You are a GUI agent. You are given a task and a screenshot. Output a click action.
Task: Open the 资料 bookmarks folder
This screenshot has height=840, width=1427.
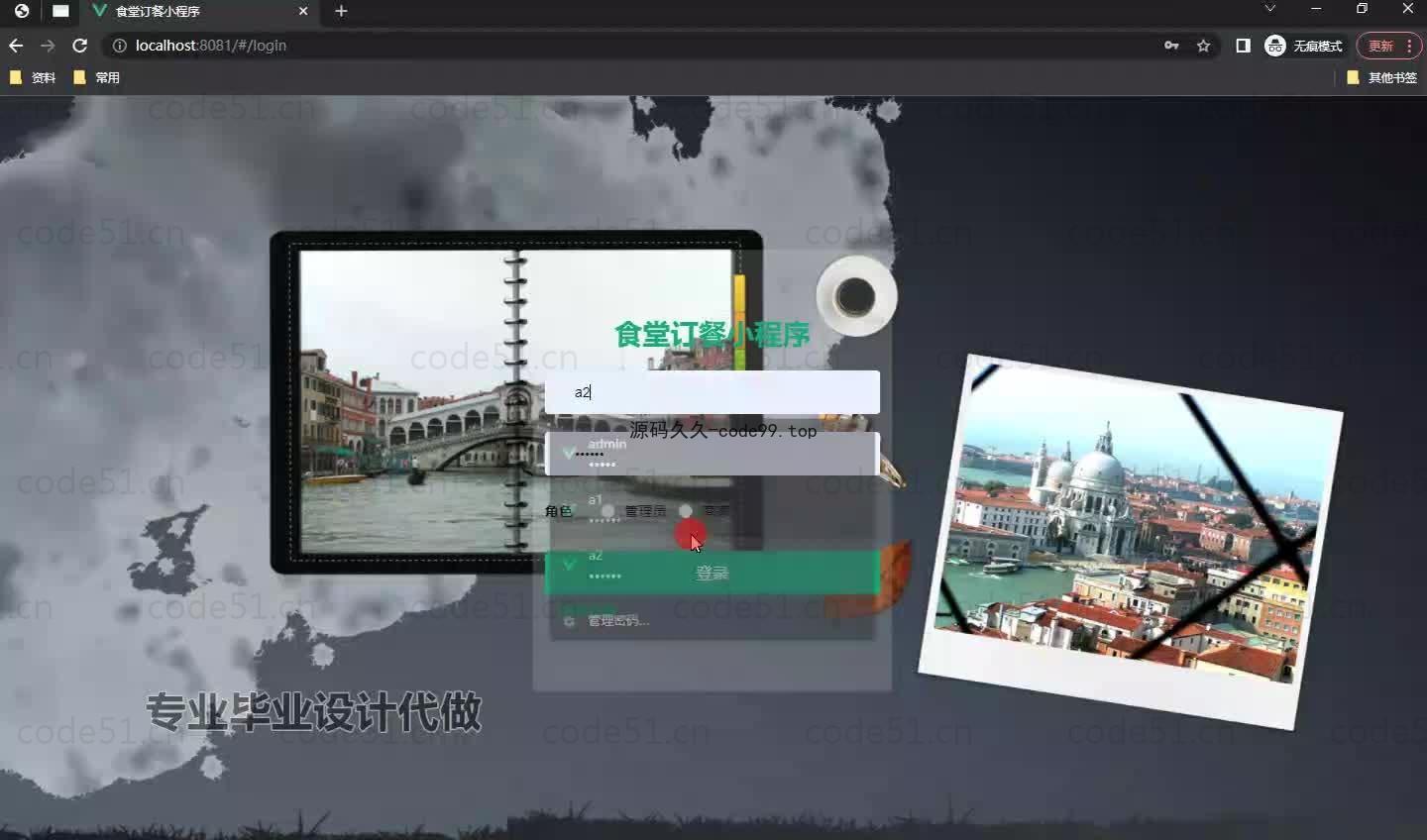click(33, 77)
